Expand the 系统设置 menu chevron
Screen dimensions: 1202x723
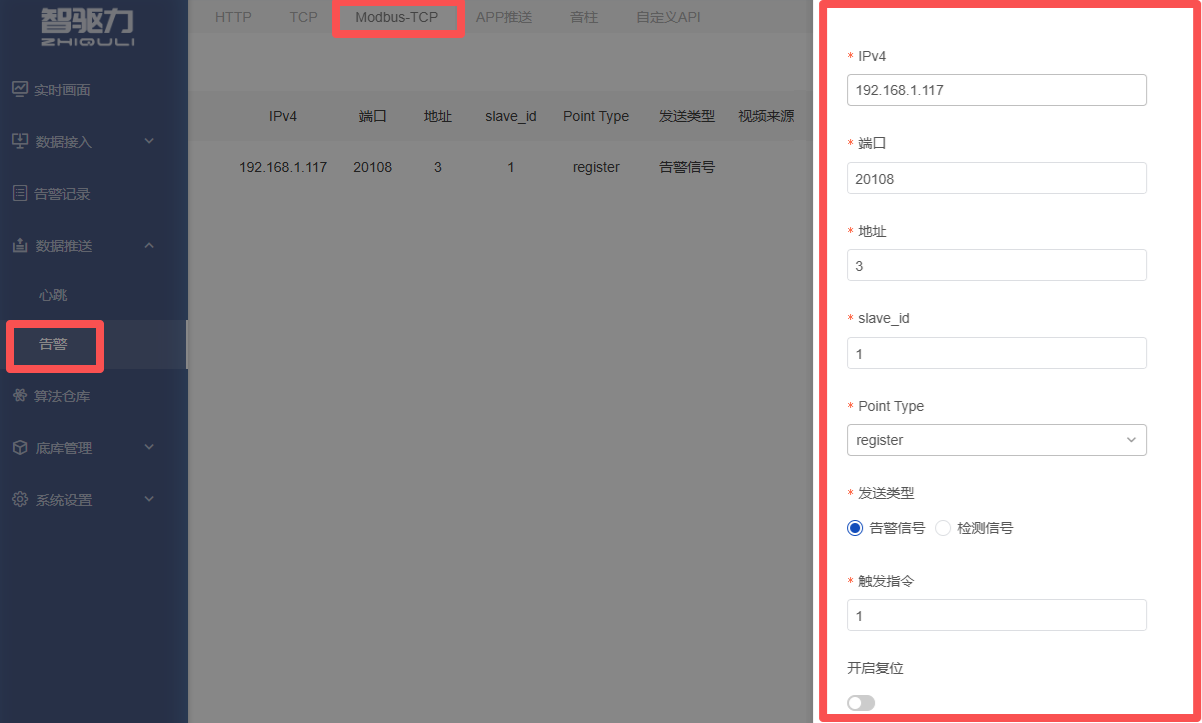pos(149,499)
